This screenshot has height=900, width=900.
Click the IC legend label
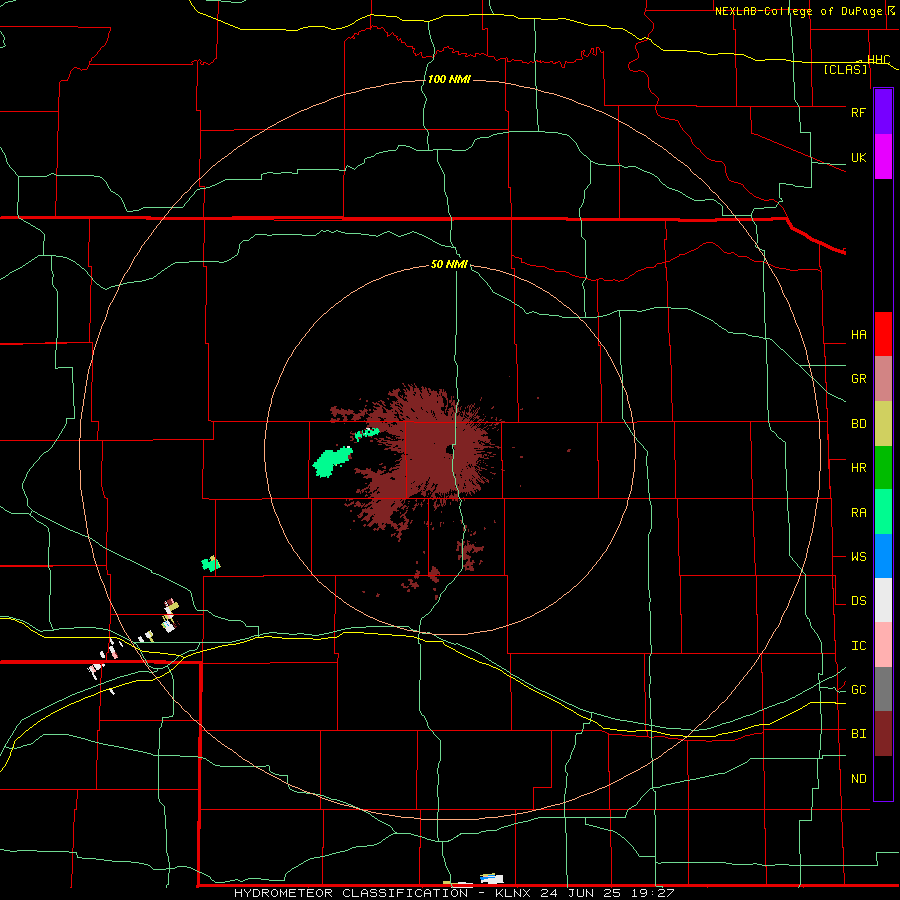click(859, 646)
